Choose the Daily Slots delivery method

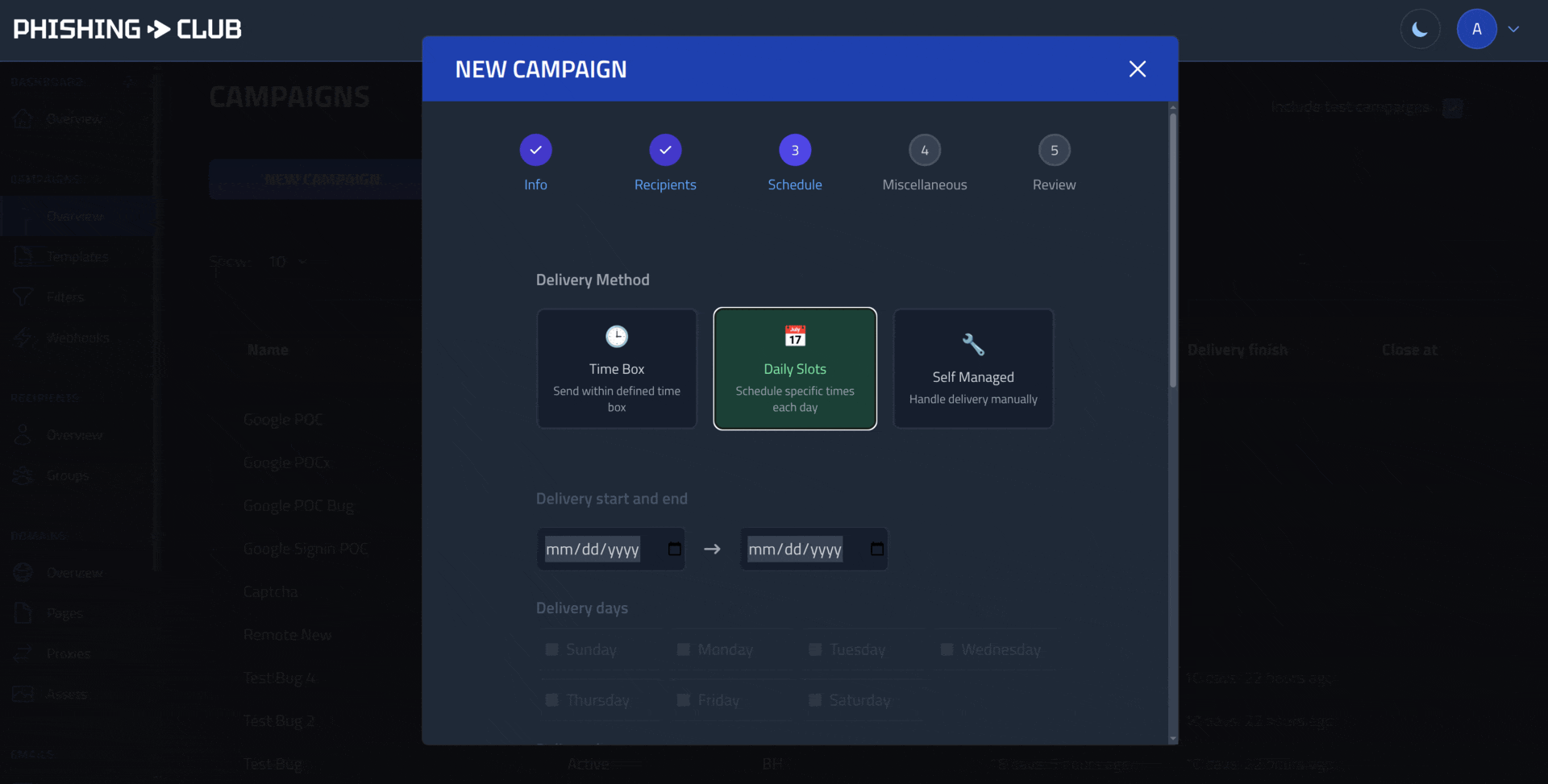795,369
